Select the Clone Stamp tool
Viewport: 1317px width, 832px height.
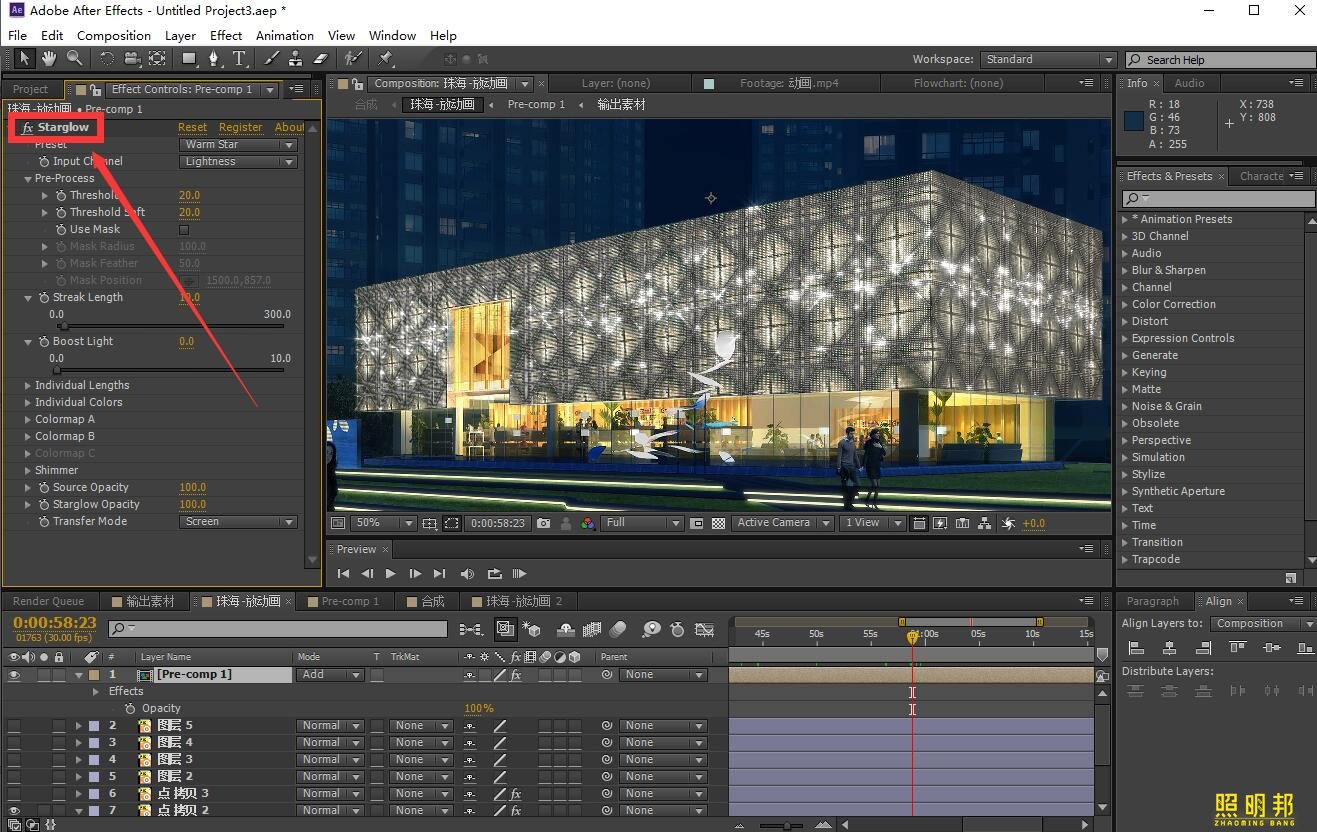[296, 59]
